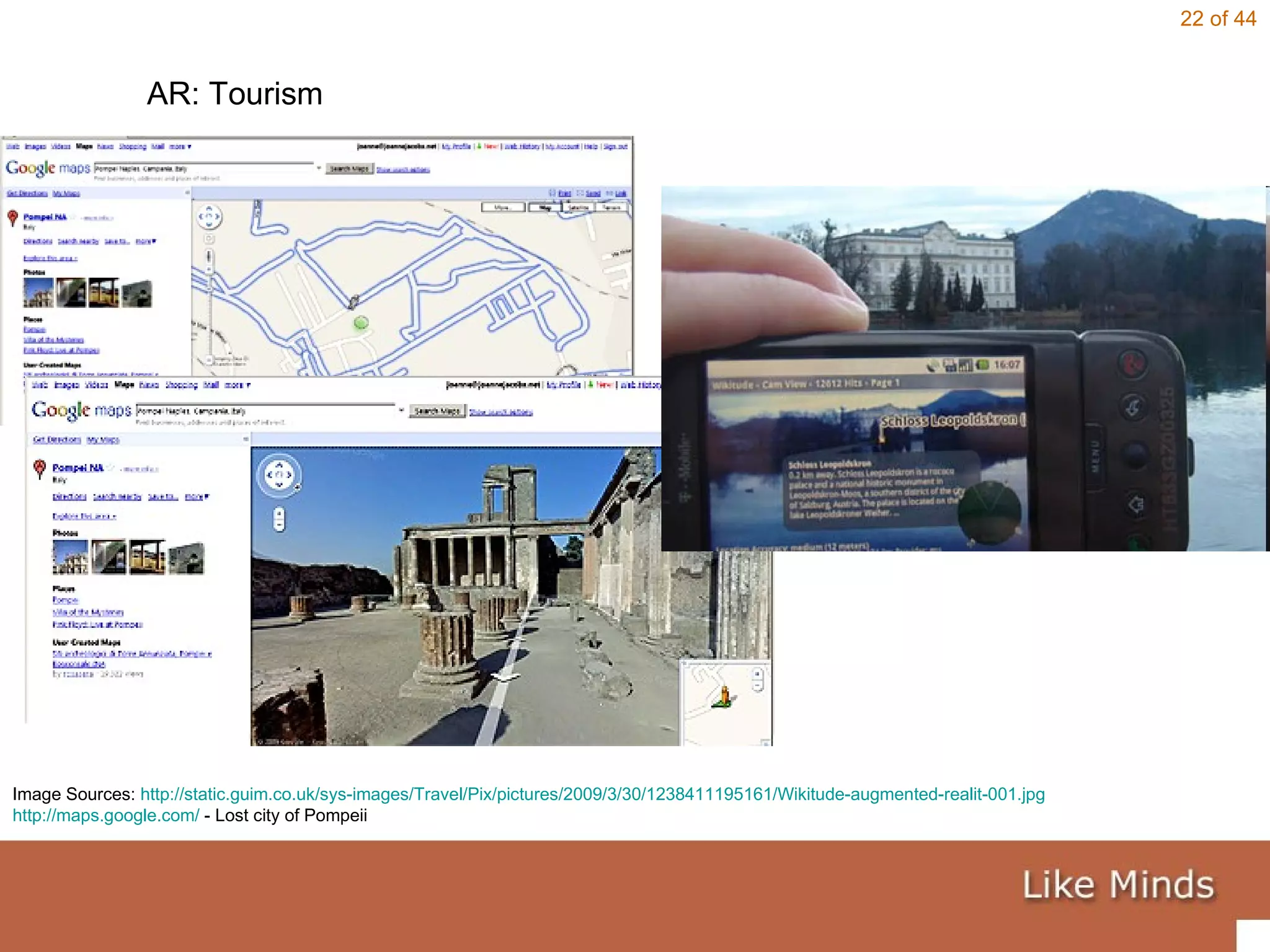The height and width of the screenshot is (952, 1270).
Task: Click the mini-map zoom control in Street View
Action: 757,681
